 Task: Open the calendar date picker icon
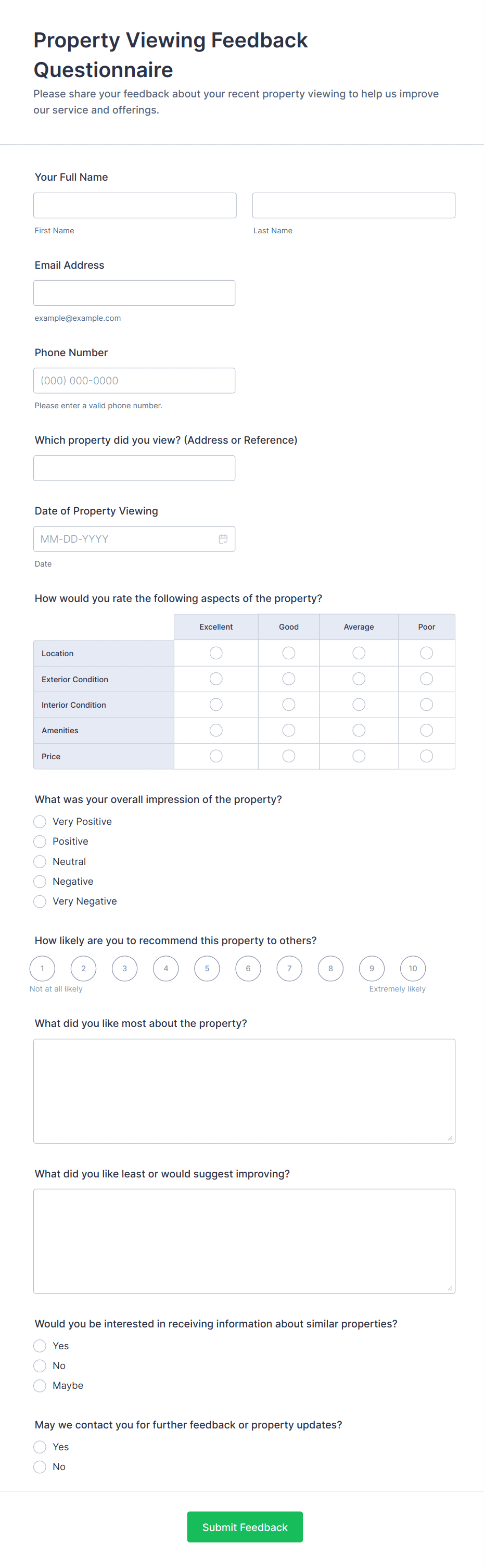click(x=223, y=538)
